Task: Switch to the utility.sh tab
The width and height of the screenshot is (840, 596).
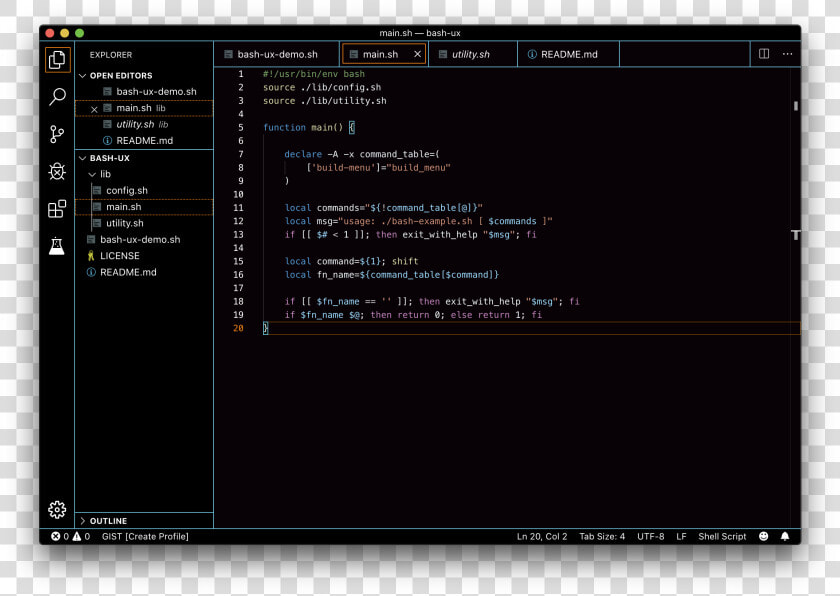Action: 473,54
